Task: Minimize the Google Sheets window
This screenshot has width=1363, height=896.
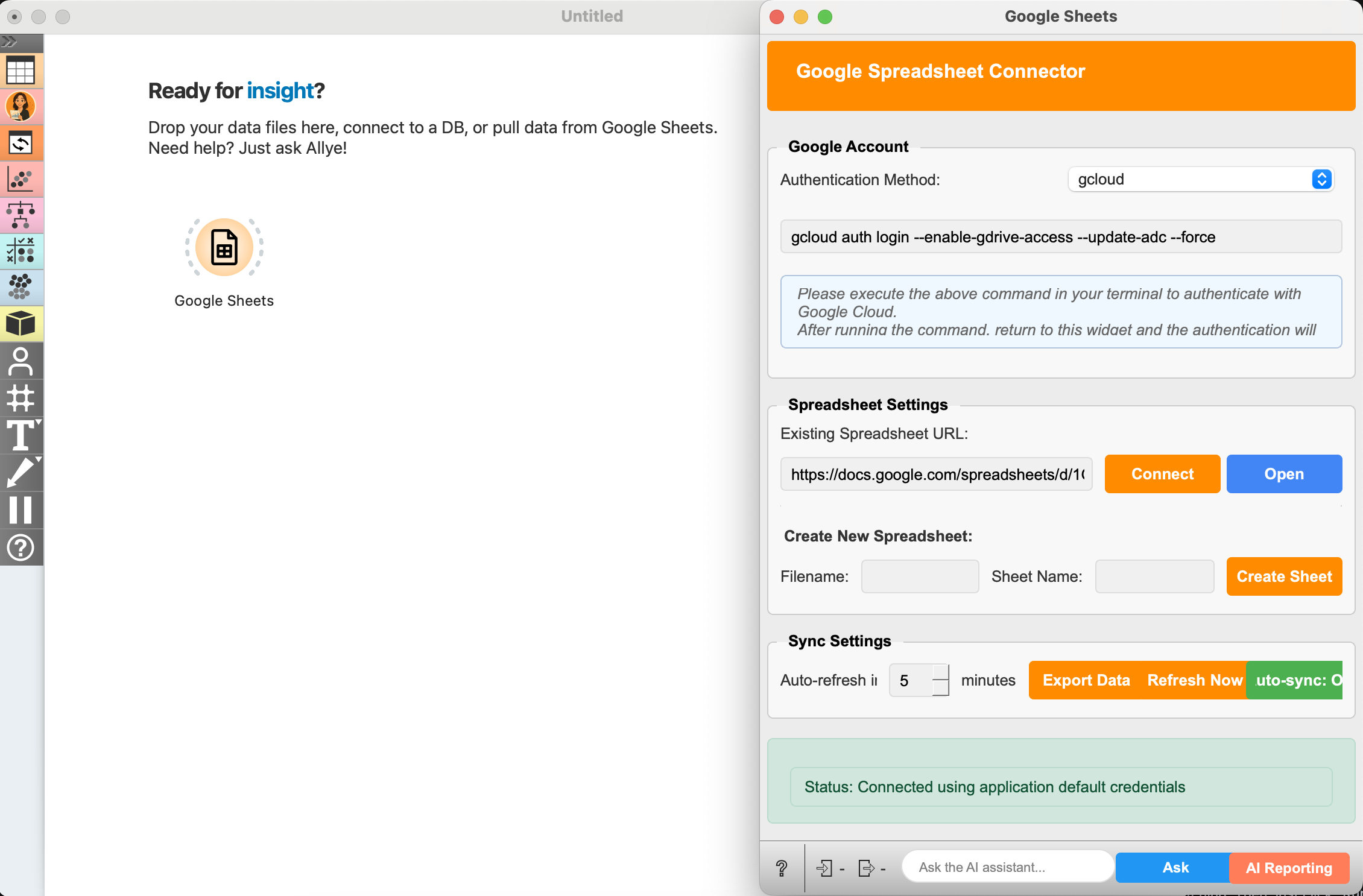Action: tap(801, 17)
